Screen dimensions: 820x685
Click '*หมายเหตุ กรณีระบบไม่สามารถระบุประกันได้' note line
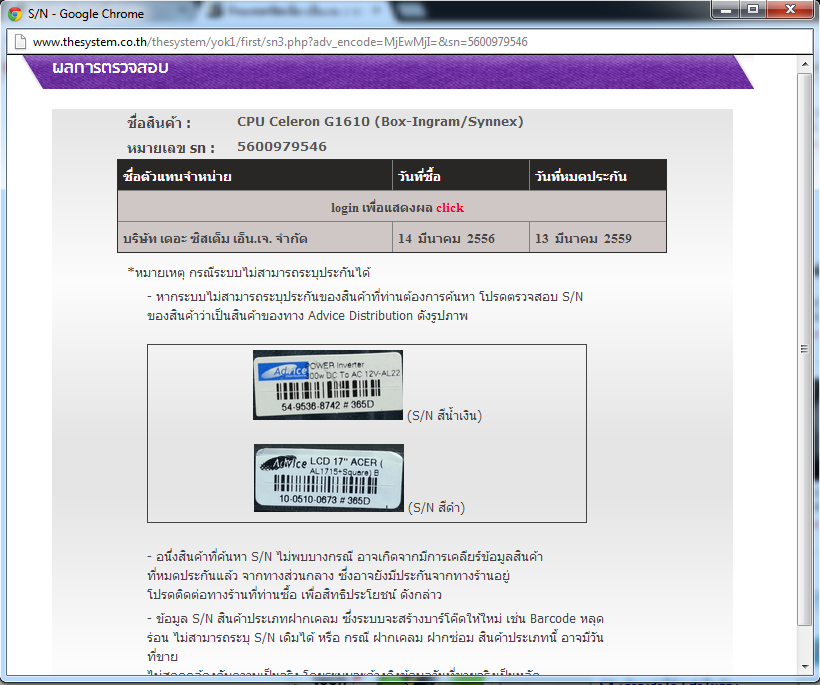point(249,272)
